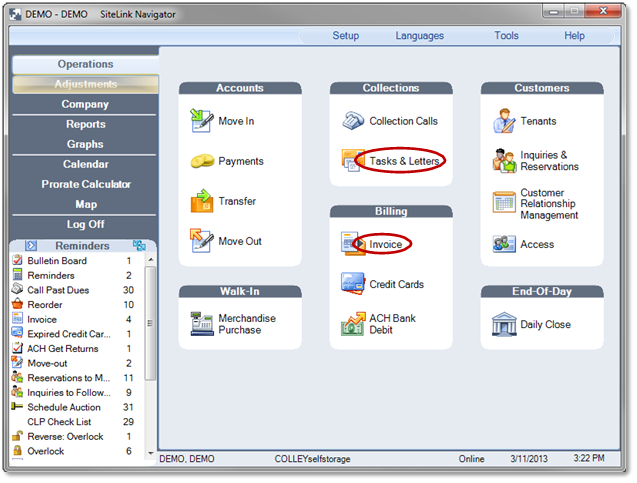Click the Online status indicator text

click(x=471, y=459)
